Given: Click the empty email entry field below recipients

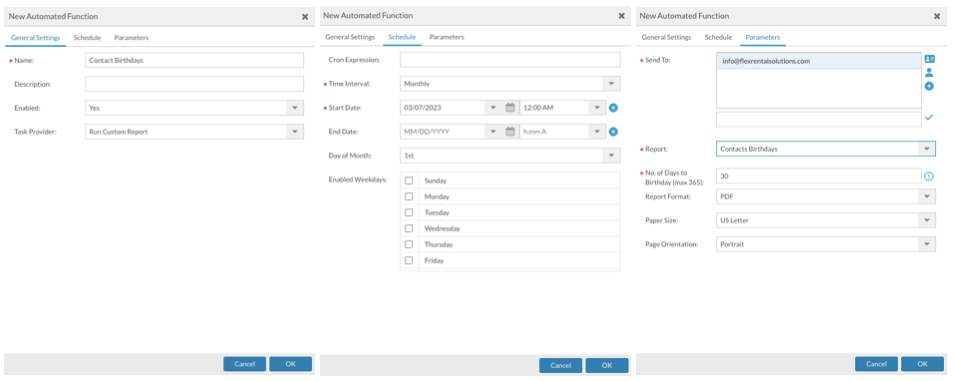Looking at the screenshot, I should (x=818, y=119).
